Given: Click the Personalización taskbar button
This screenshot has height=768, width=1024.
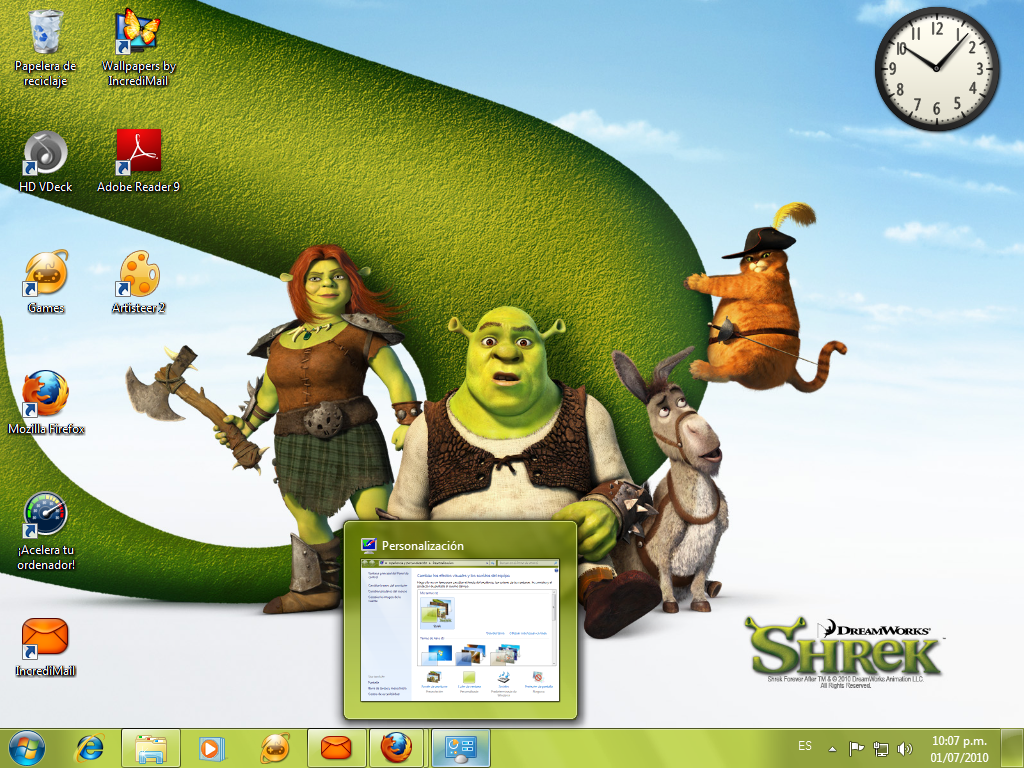Looking at the screenshot, I should point(460,748).
